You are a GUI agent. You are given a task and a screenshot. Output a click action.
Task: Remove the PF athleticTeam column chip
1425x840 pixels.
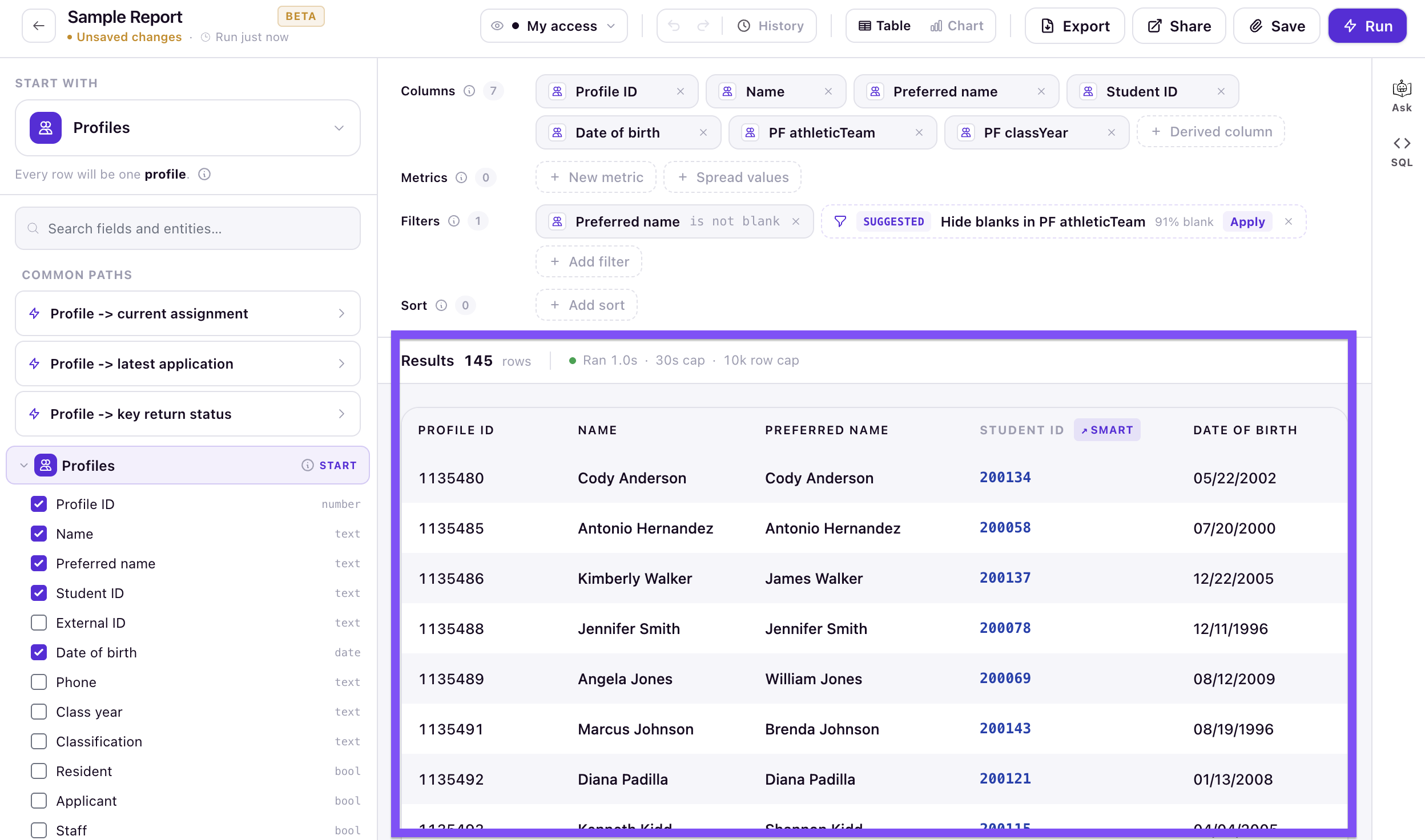[x=919, y=132]
